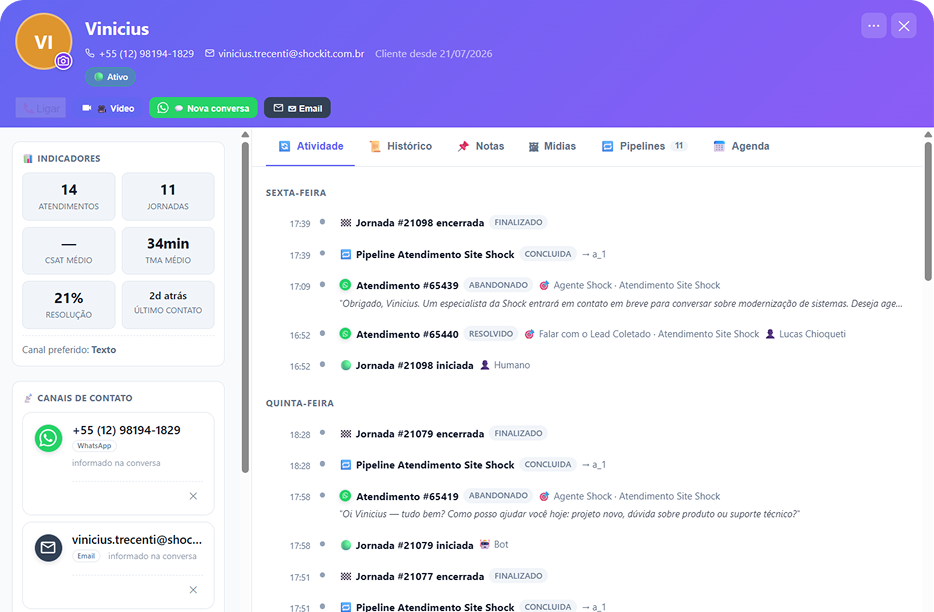Image resolution: width=934 pixels, height=612 pixels.
Task: Click pipeline icon on the 18:28 Pipeline entry
Action: (x=345, y=465)
